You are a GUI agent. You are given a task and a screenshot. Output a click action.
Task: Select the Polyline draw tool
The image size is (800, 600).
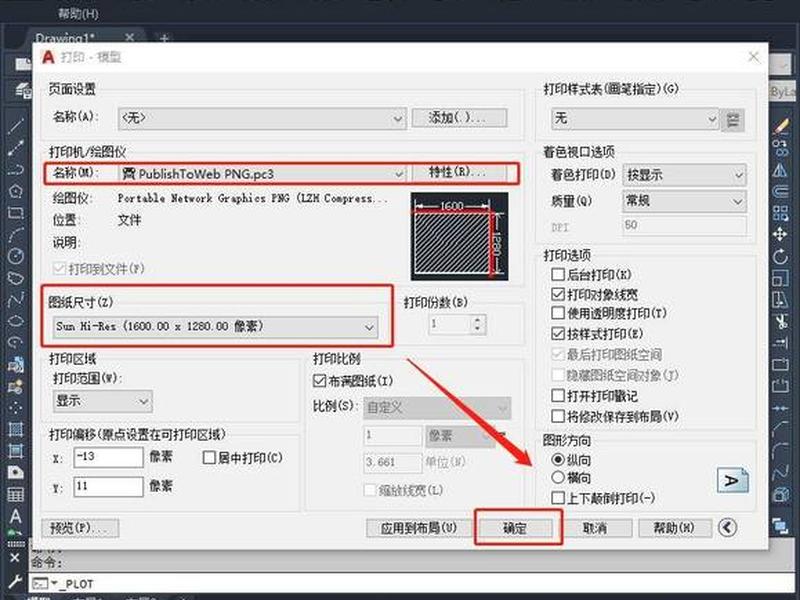point(16,169)
